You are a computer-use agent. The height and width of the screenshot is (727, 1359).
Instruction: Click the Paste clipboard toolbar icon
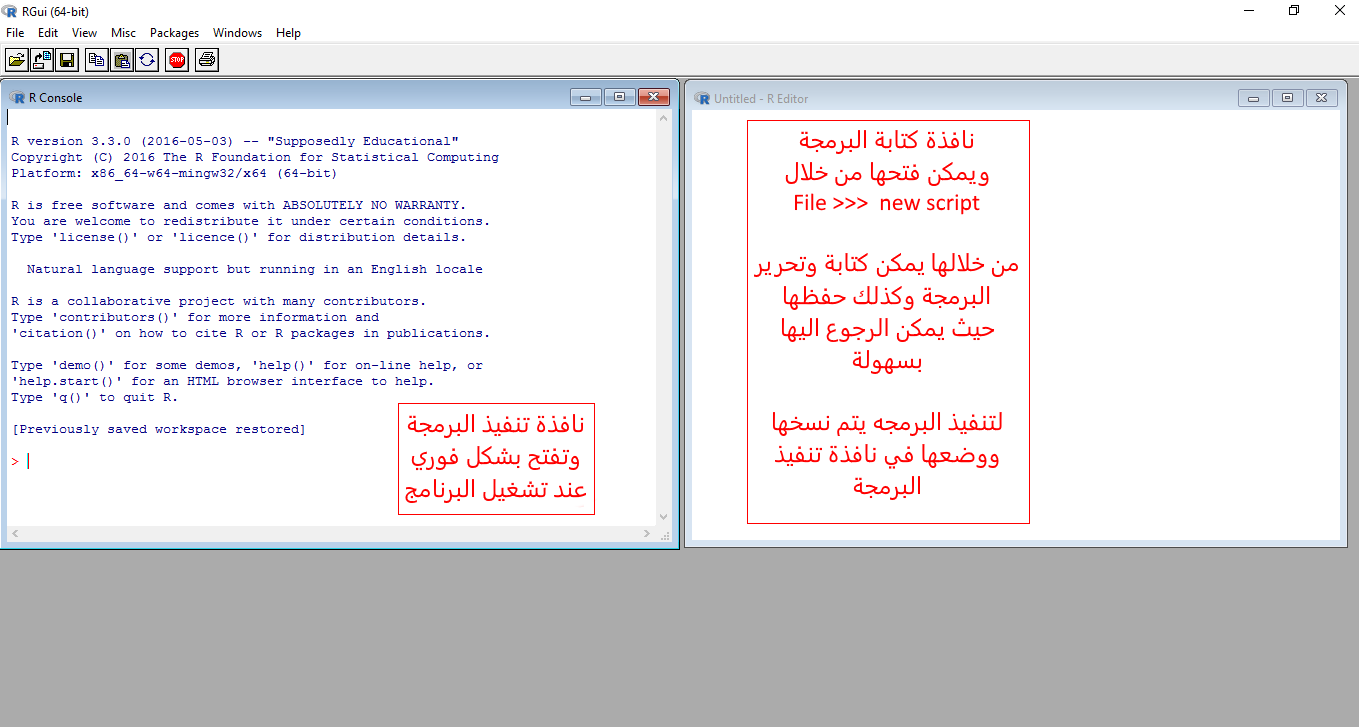(121, 60)
